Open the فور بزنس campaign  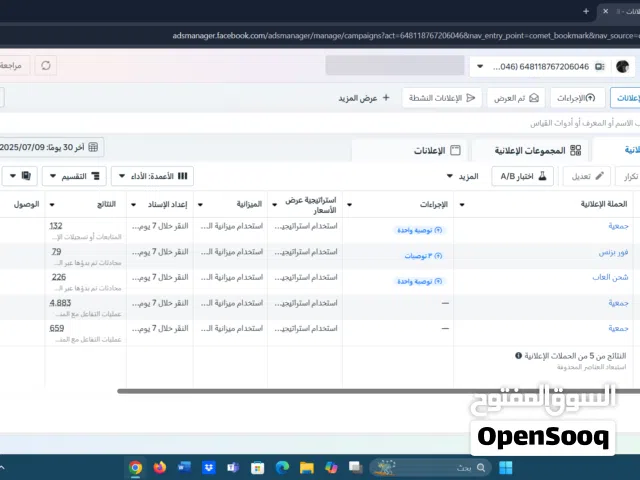point(613,252)
